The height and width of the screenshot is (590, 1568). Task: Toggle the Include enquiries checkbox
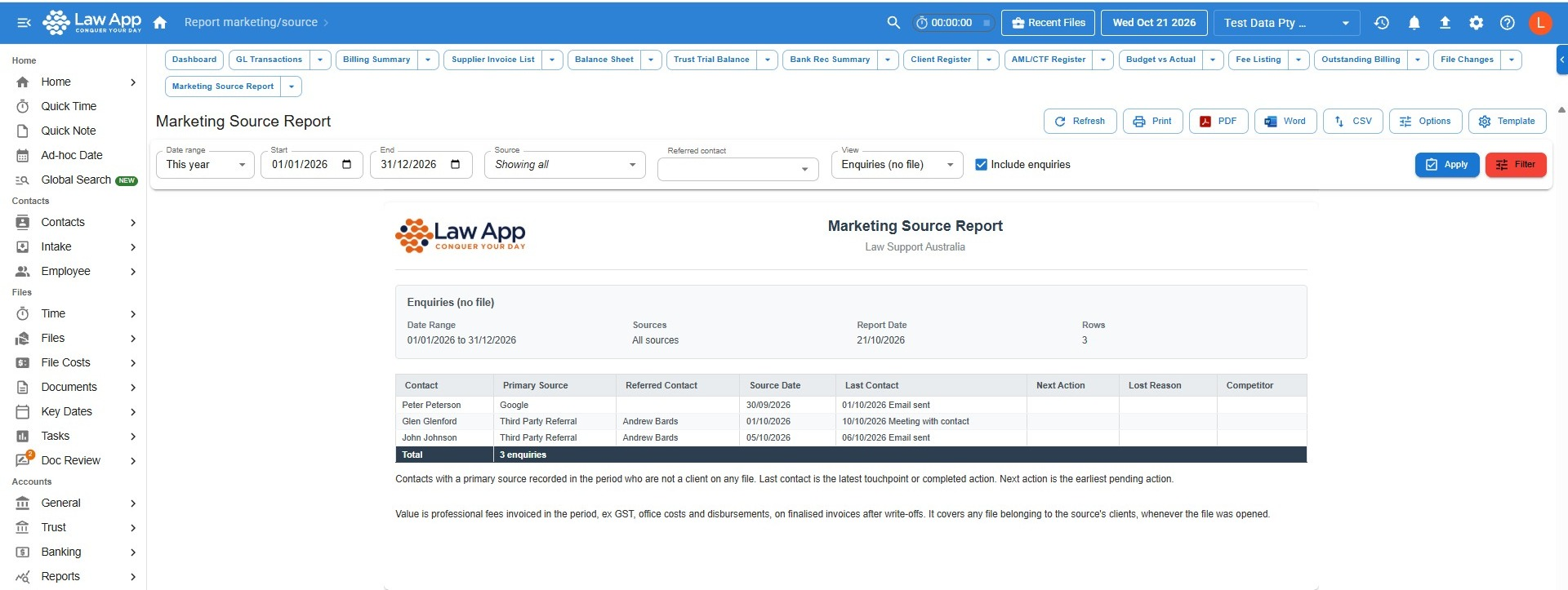pos(982,165)
